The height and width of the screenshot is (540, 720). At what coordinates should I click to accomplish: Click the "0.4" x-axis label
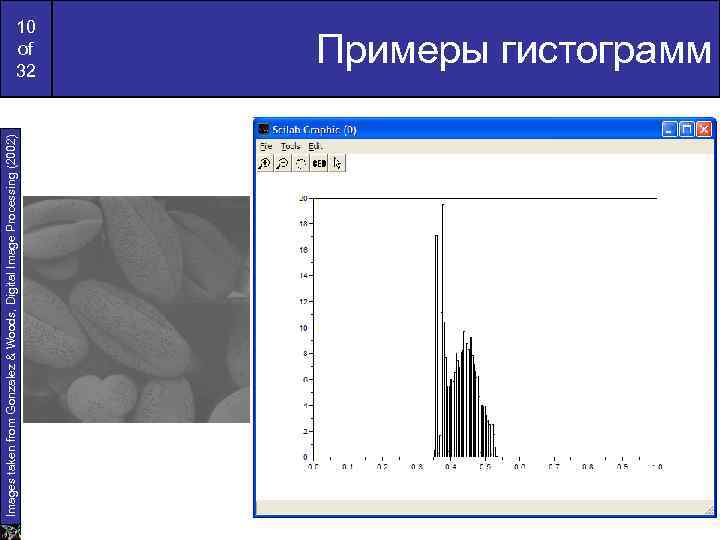(x=450, y=467)
